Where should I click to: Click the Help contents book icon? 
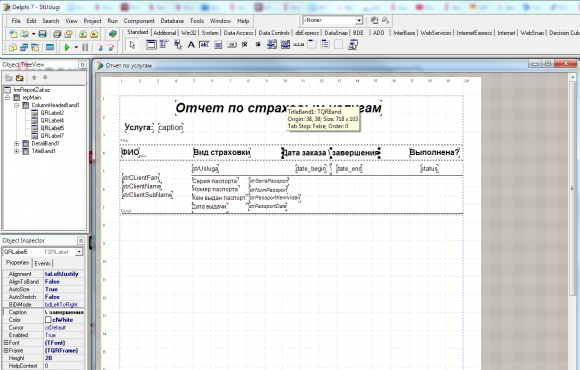click(x=112, y=34)
